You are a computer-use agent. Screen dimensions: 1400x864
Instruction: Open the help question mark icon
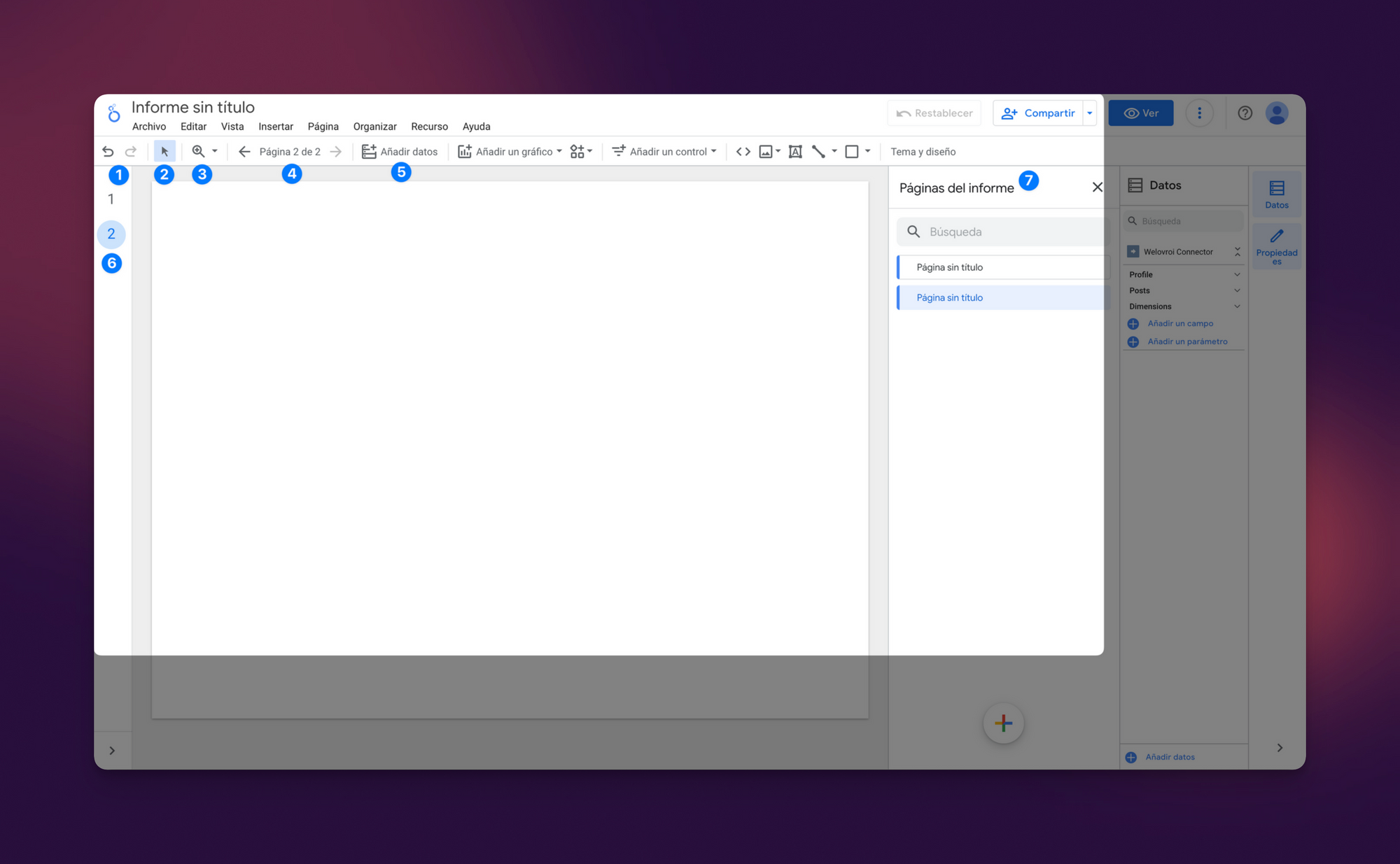[1245, 113]
